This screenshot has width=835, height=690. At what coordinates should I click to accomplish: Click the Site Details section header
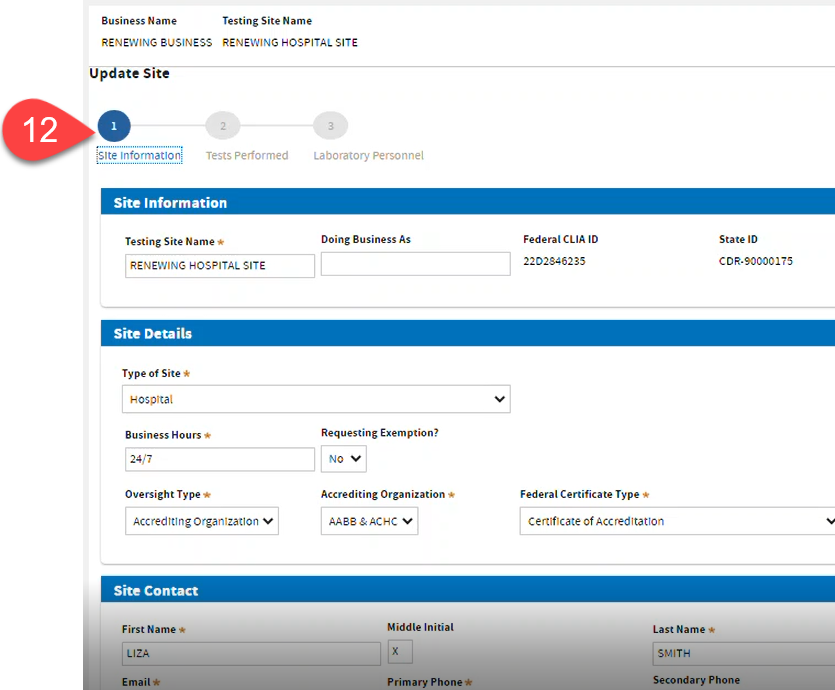click(x=468, y=333)
